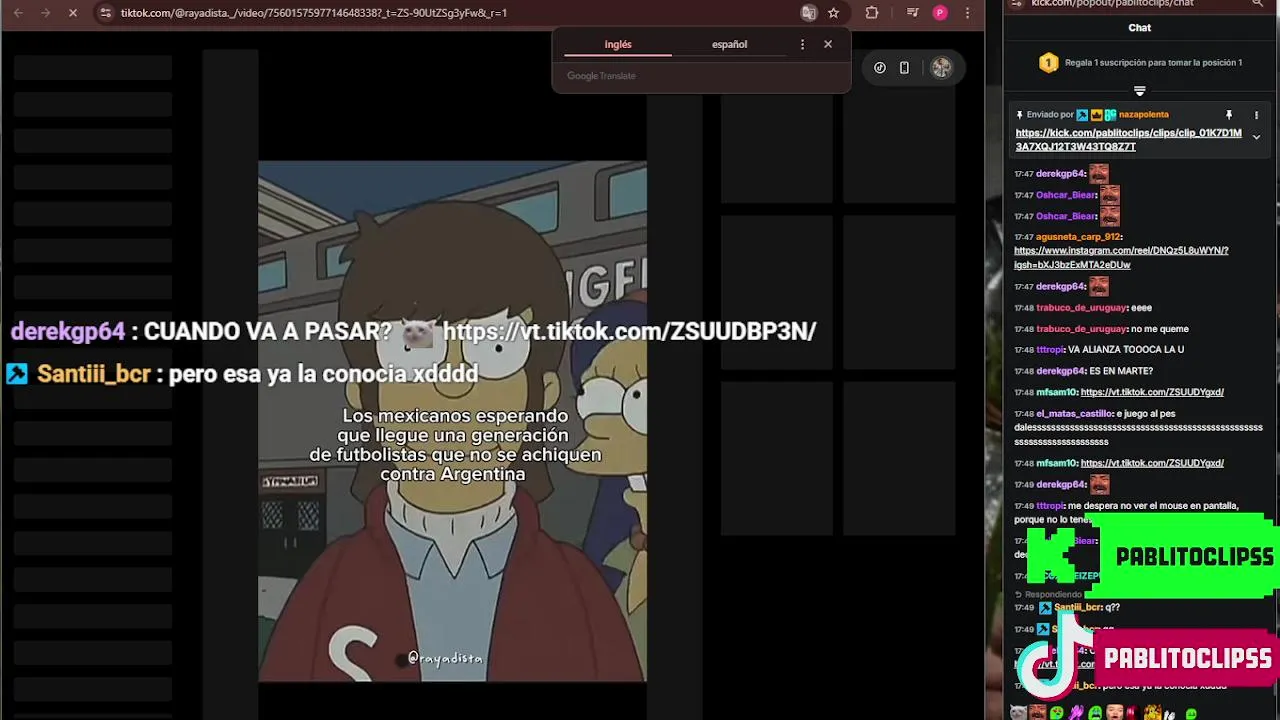The width and height of the screenshot is (1280, 720).
Task: Click the white cat emote in the emote bar
Action: (1018, 713)
